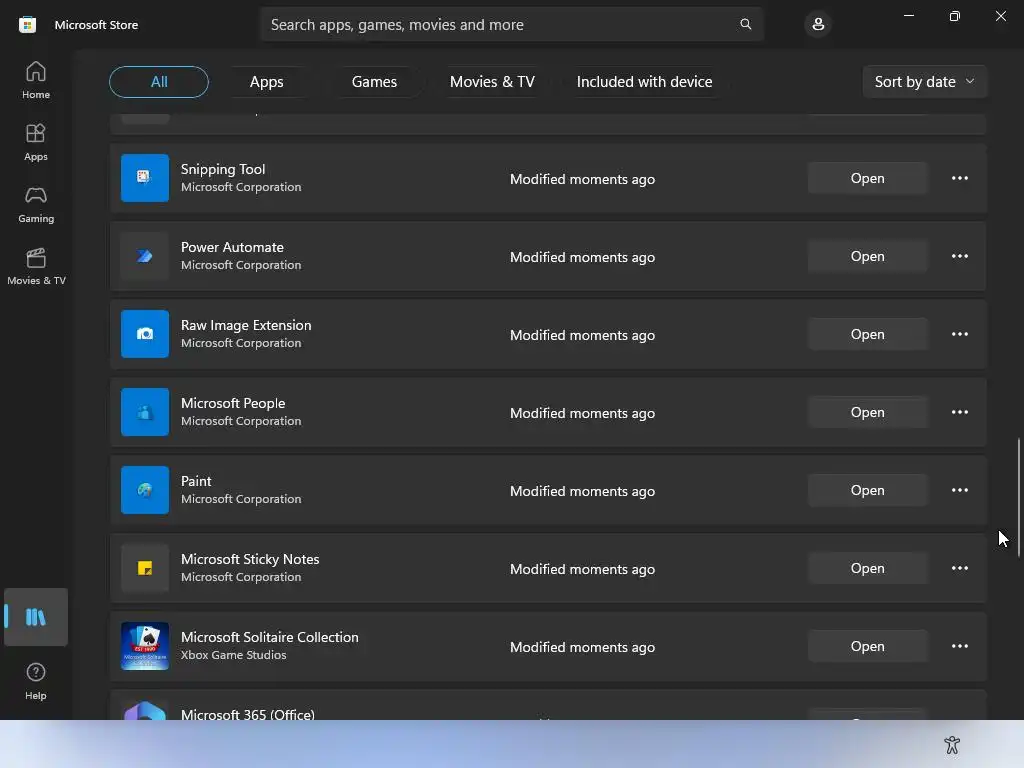Open Microsoft People via Open button
The image size is (1024, 768).
867,412
